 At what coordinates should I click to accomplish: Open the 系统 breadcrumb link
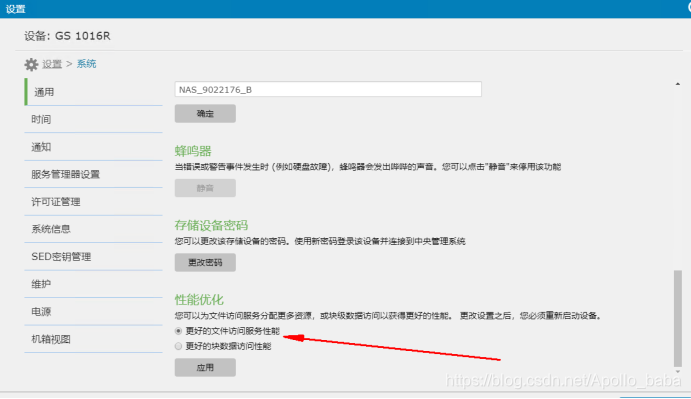(x=86, y=64)
